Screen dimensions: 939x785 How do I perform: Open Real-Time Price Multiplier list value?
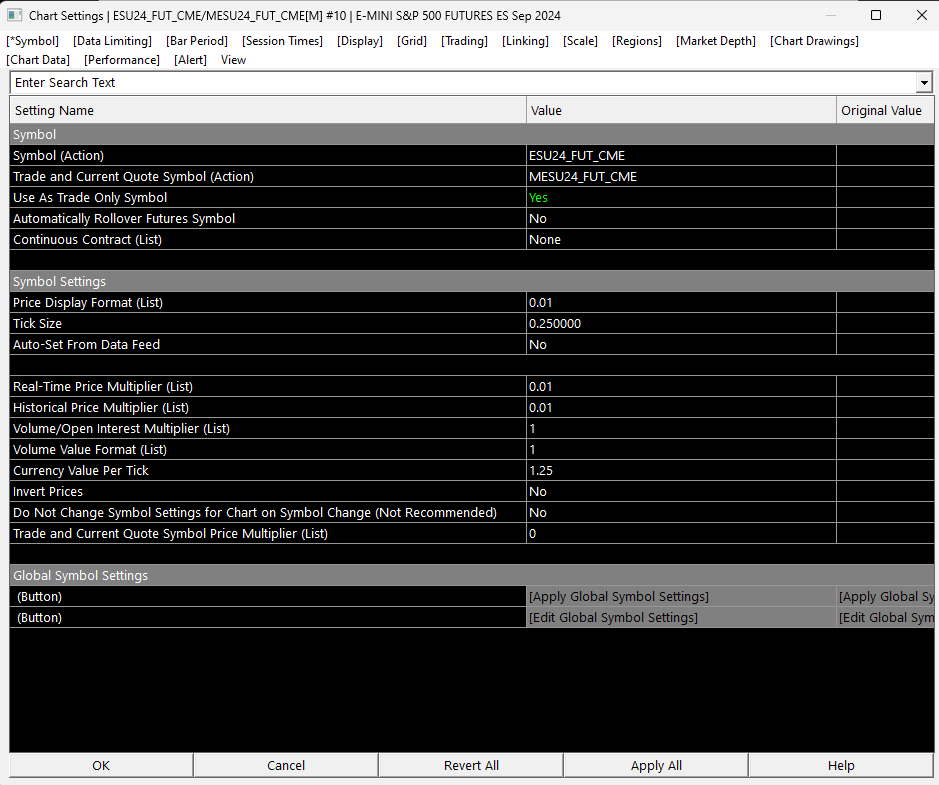[x=681, y=387]
